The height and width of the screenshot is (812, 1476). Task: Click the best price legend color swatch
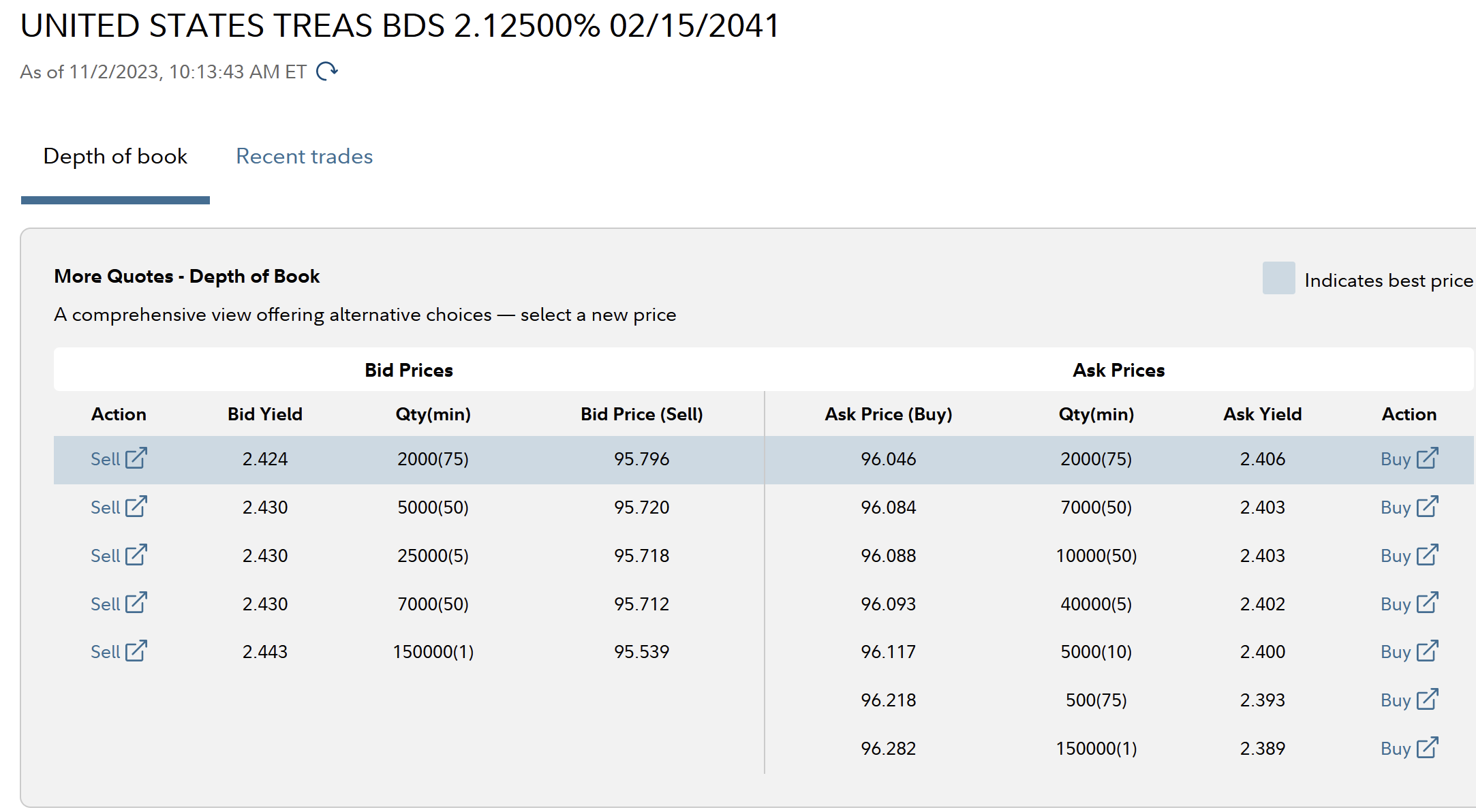[x=1278, y=278]
